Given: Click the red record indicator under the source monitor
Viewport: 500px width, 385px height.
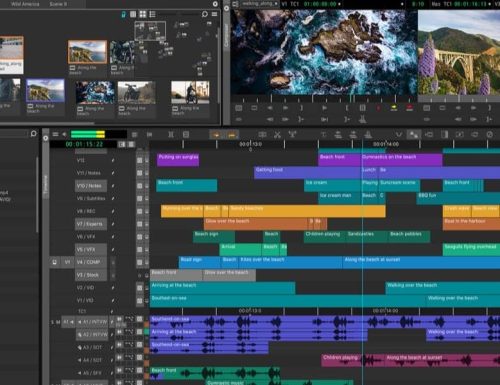Looking at the screenshot, I should pyautogui.click(x=378, y=108).
